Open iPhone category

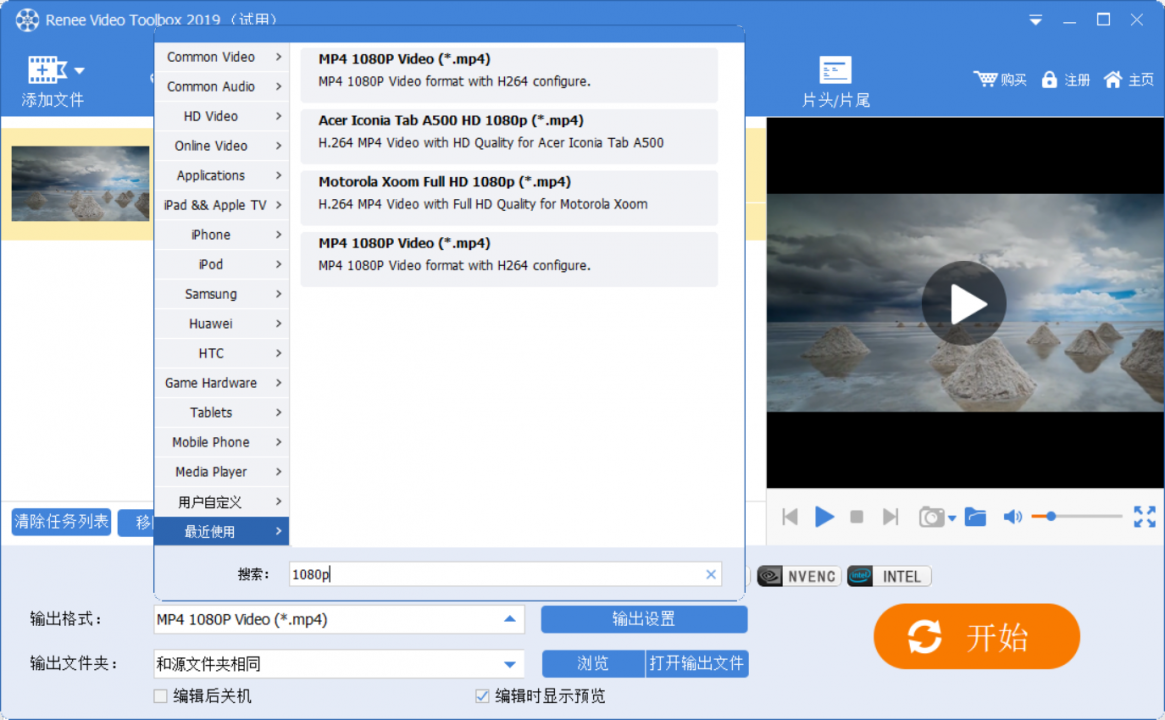[221, 236]
